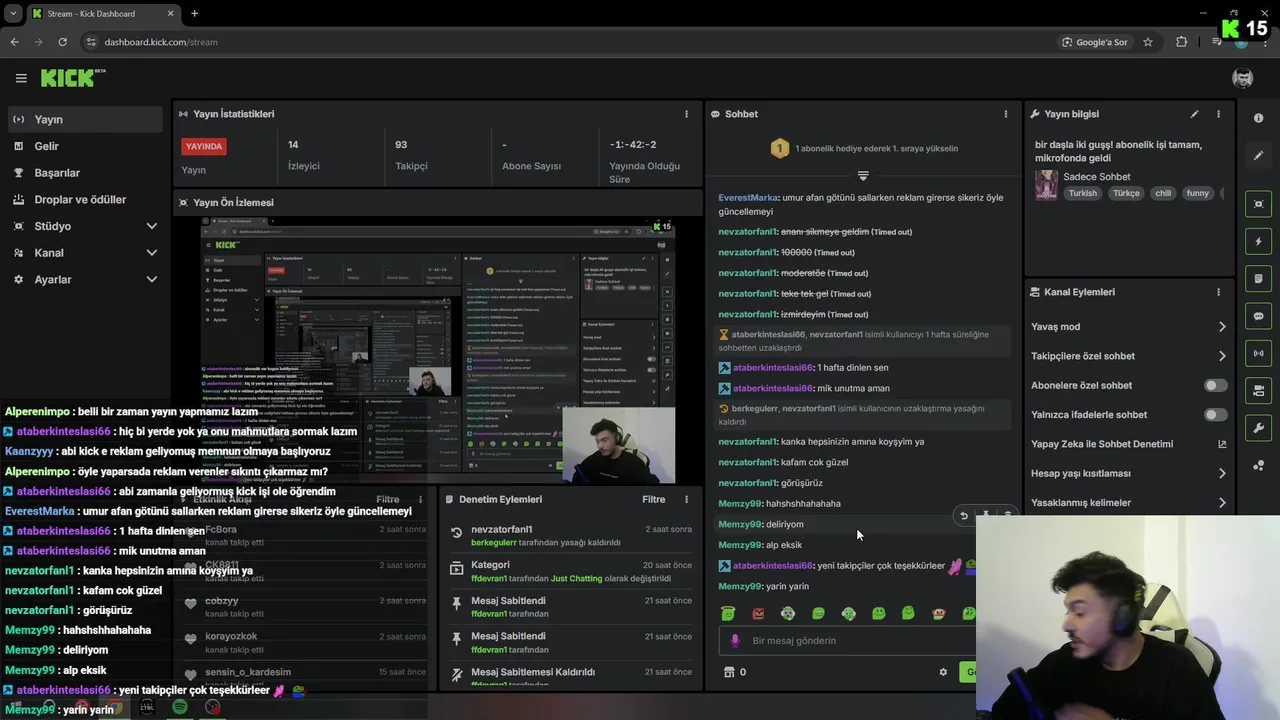Click the Sadece Sohbet category thumbnail
The image size is (1280, 720).
pyautogui.click(x=1046, y=185)
